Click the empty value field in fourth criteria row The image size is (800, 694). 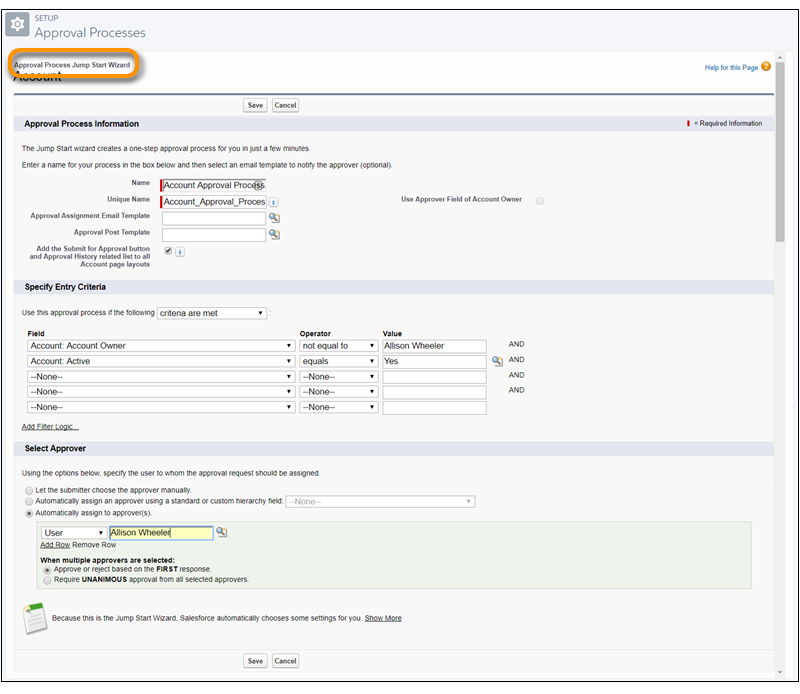point(434,392)
